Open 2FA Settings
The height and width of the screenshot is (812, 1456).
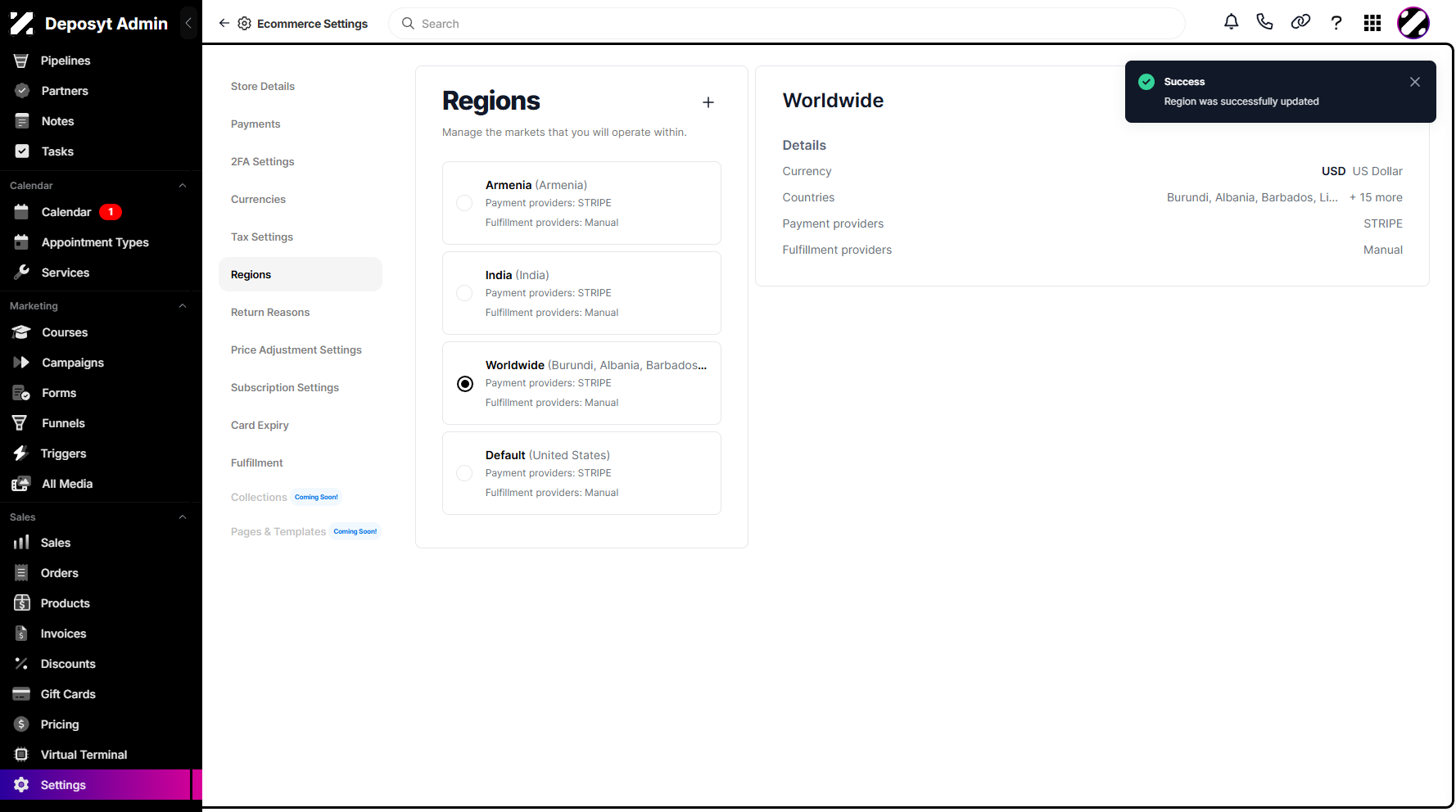coord(263,161)
